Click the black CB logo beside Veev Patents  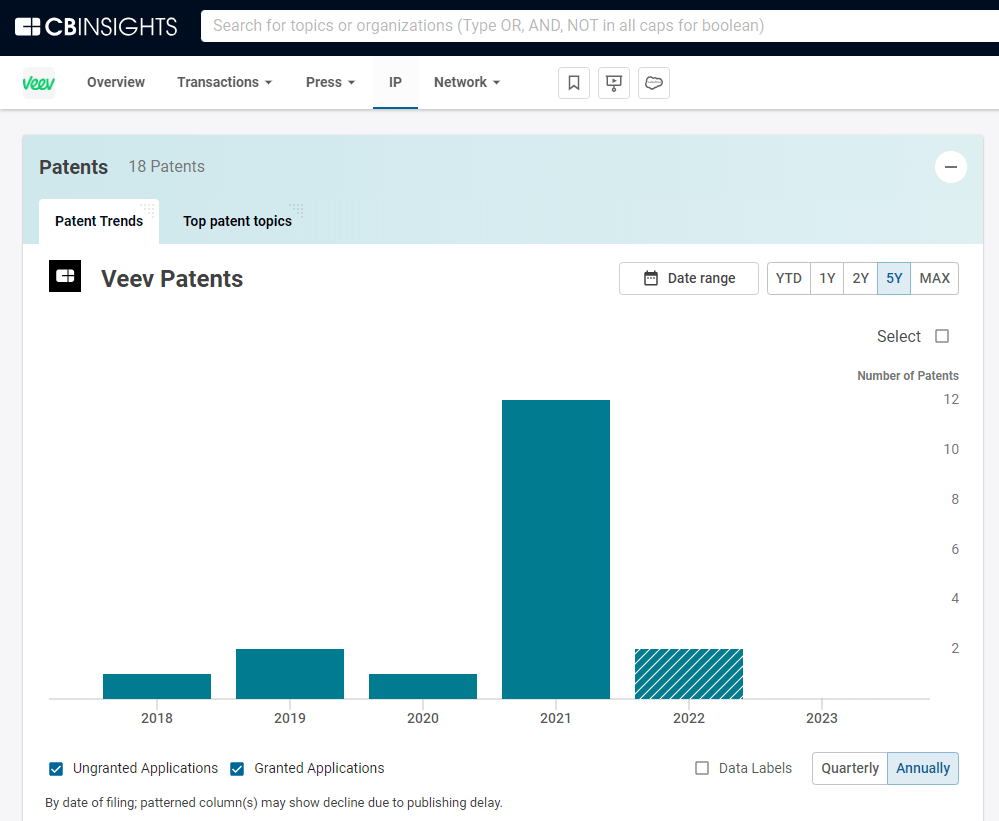coord(65,276)
